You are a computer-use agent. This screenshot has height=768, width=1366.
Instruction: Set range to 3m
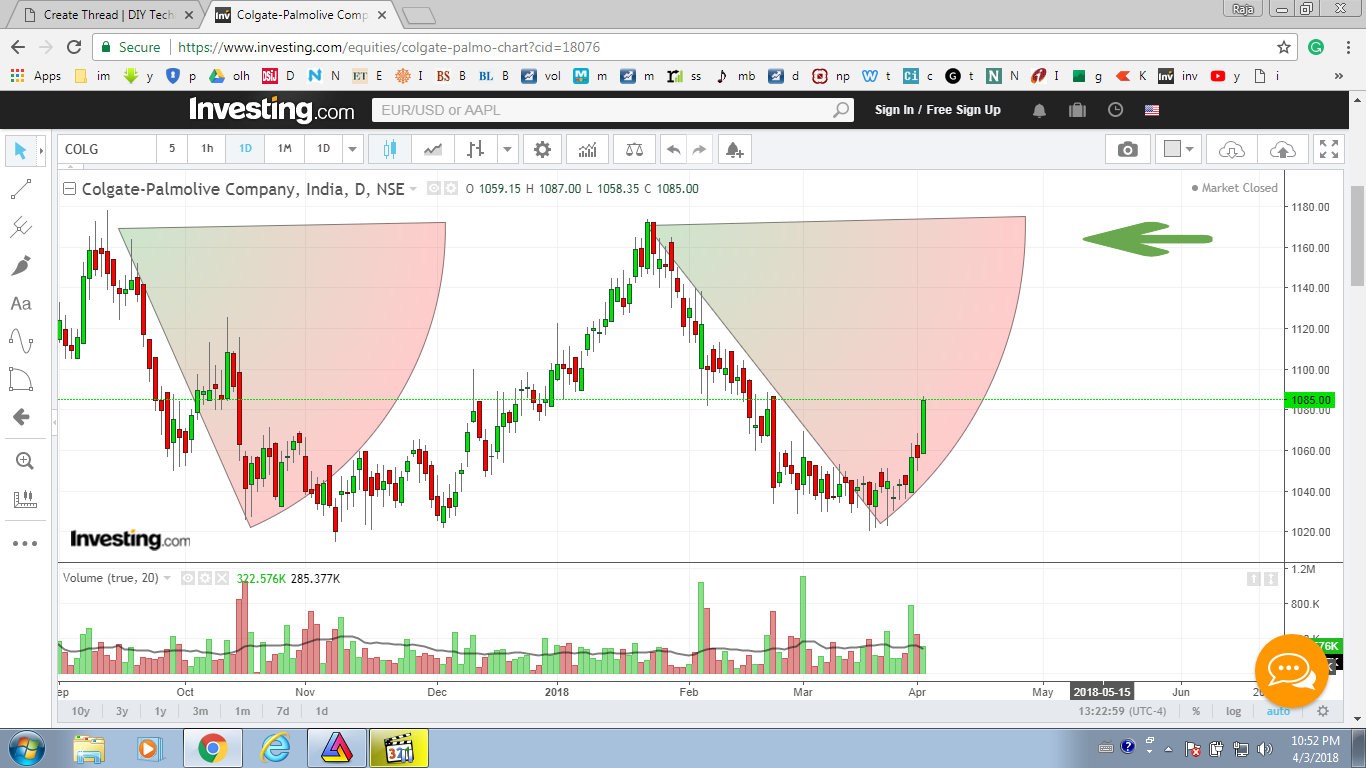pos(200,711)
